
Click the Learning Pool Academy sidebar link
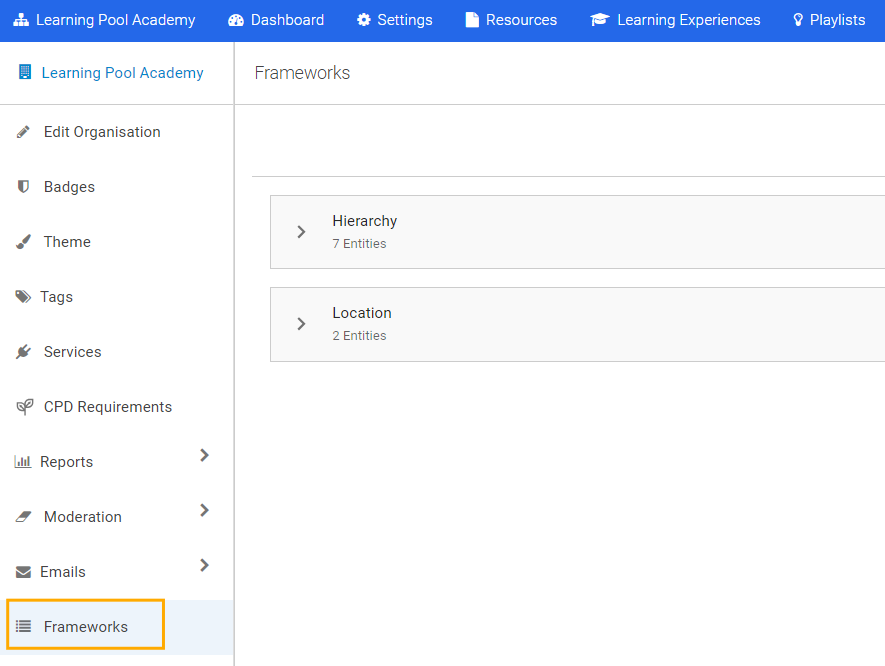pyautogui.click(x=123, y=72)
